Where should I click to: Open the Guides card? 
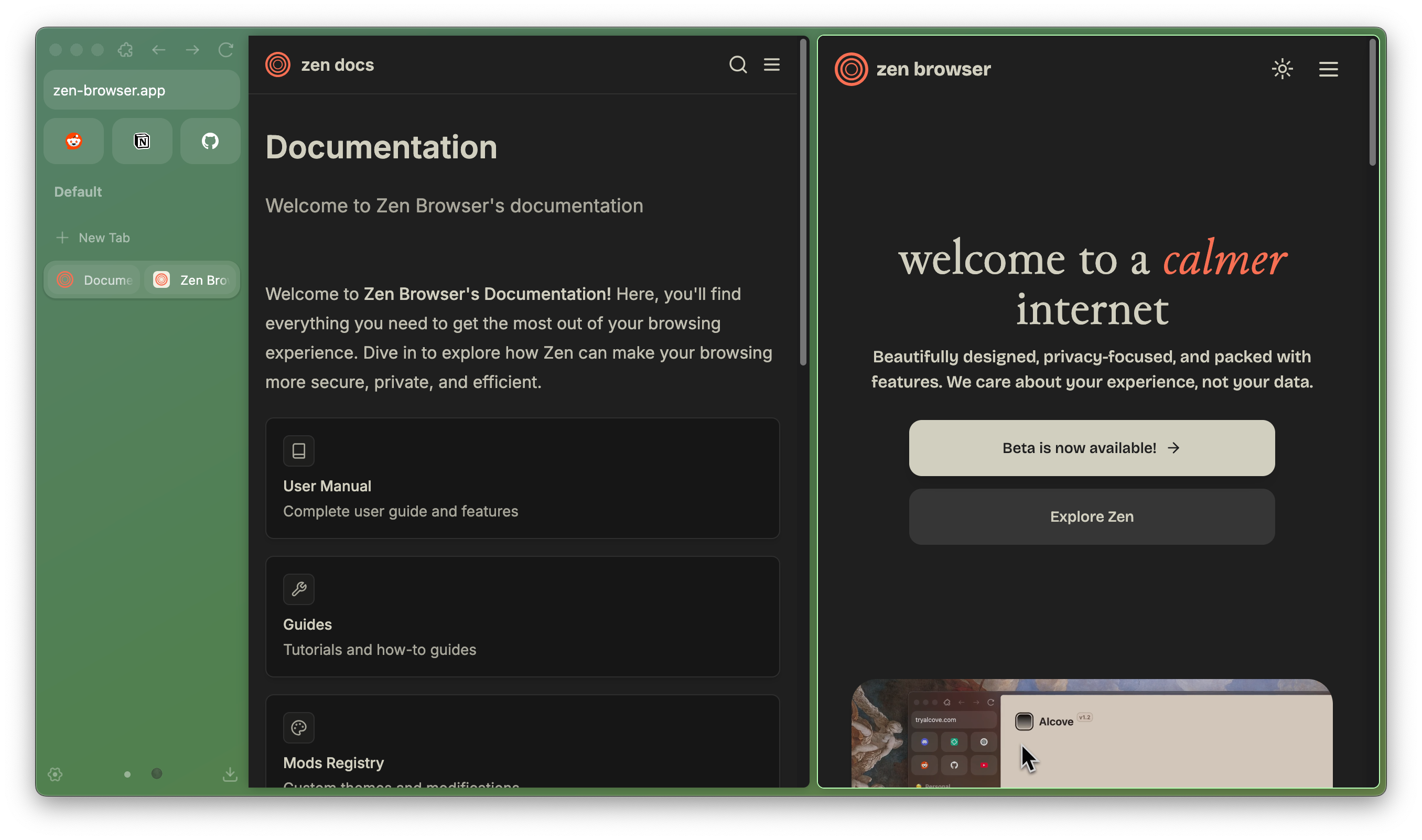(522, 617)
